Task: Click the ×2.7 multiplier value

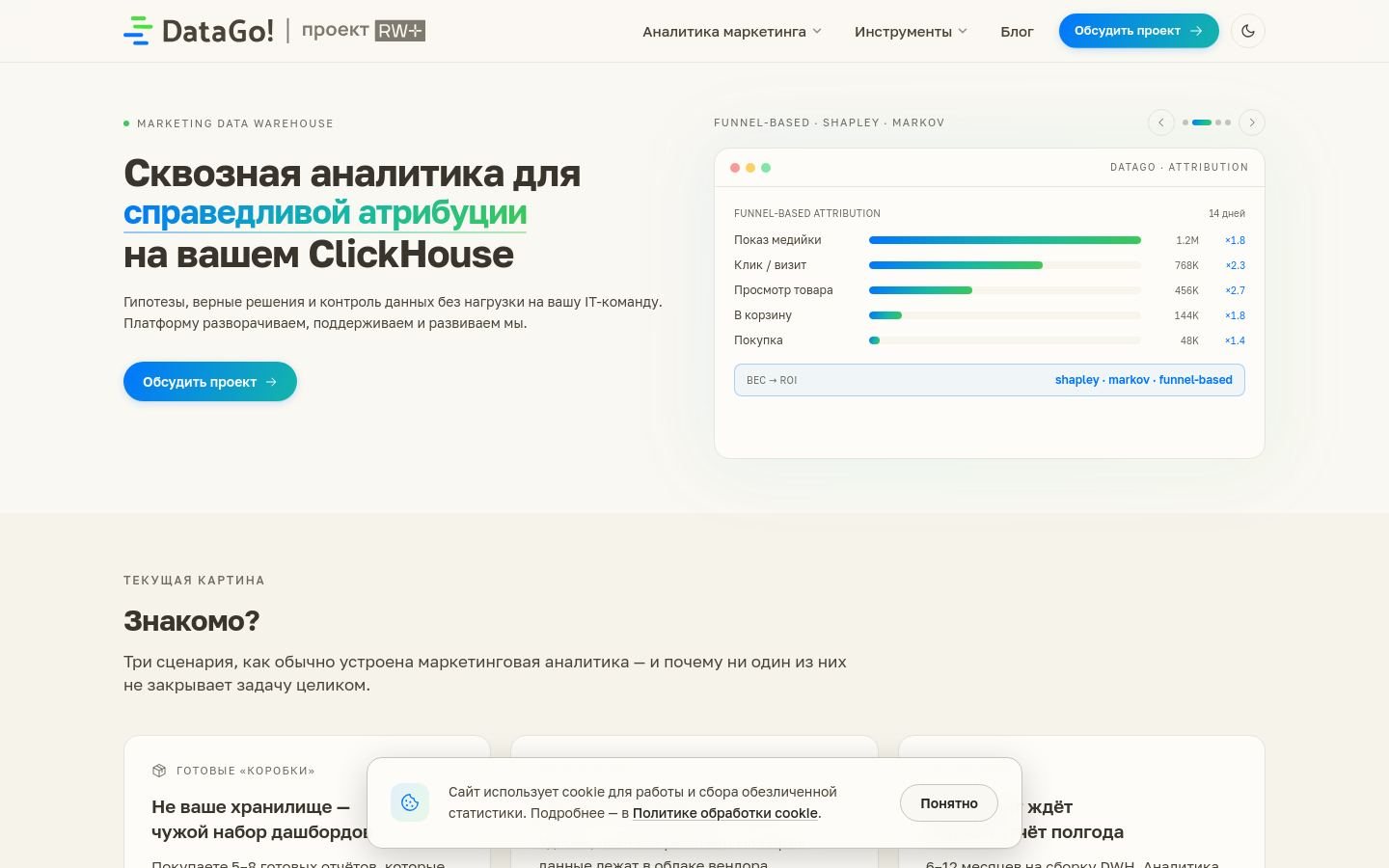Action: click(1236, 290)
